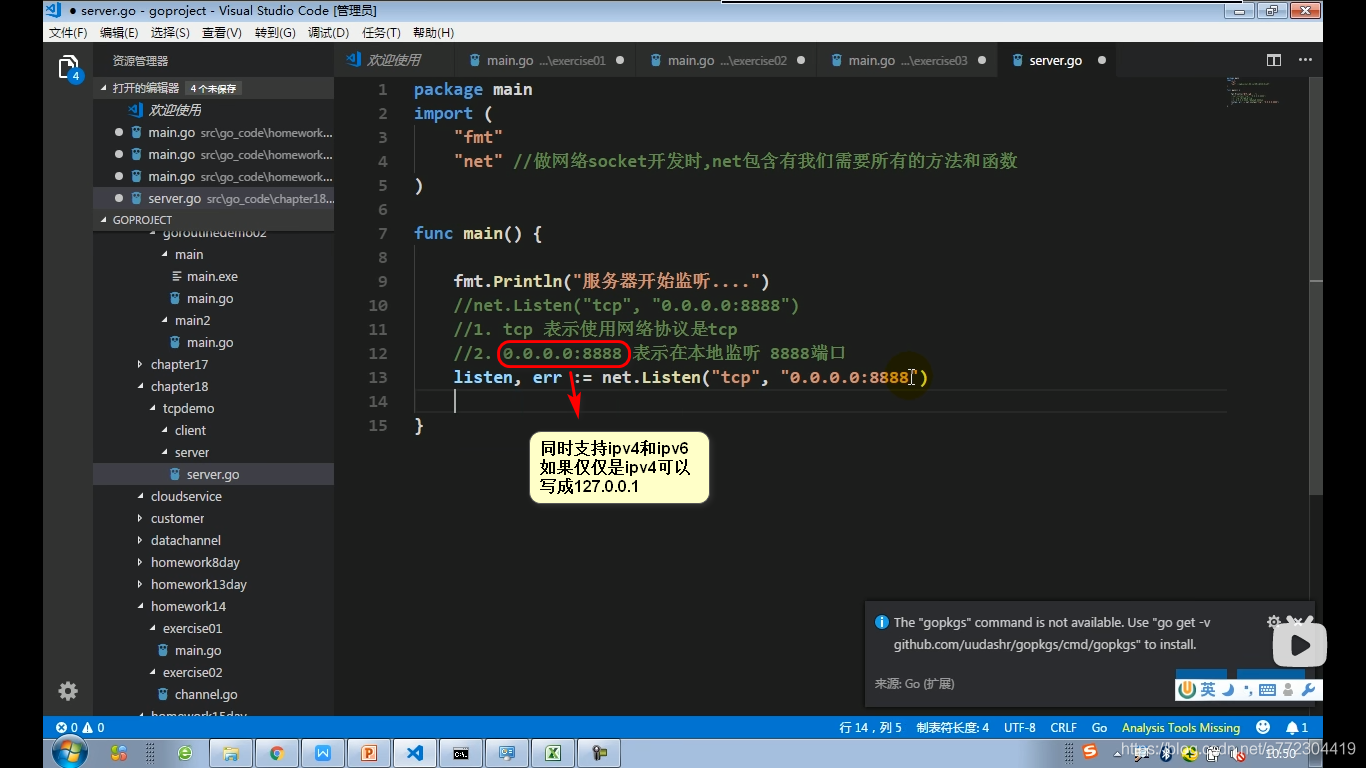Click the Bluetooth tray icon
Screen dimensions: 1366x768
click(1167, 753)
